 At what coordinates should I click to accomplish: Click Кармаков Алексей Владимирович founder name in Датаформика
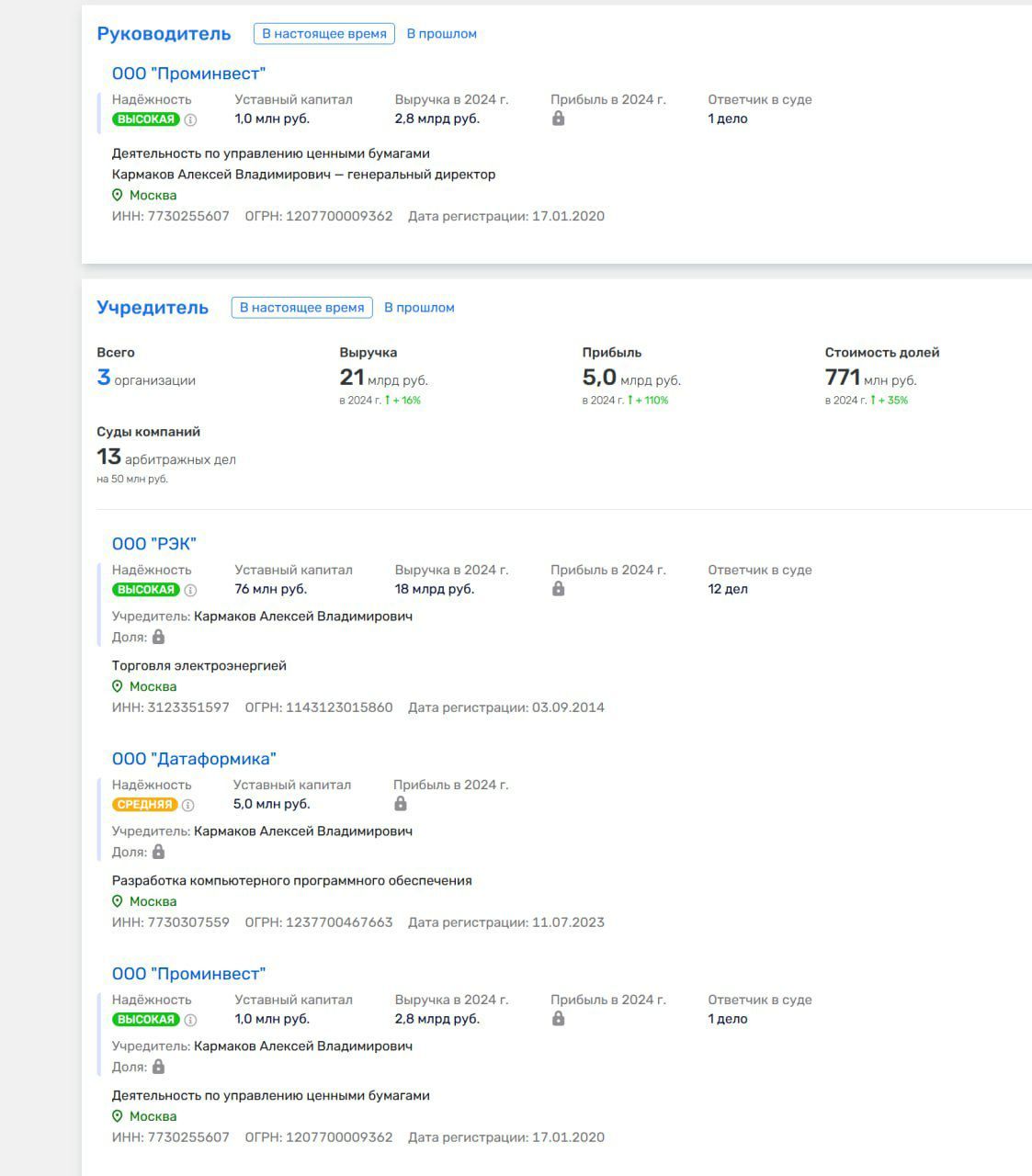[x=303, y=831]
